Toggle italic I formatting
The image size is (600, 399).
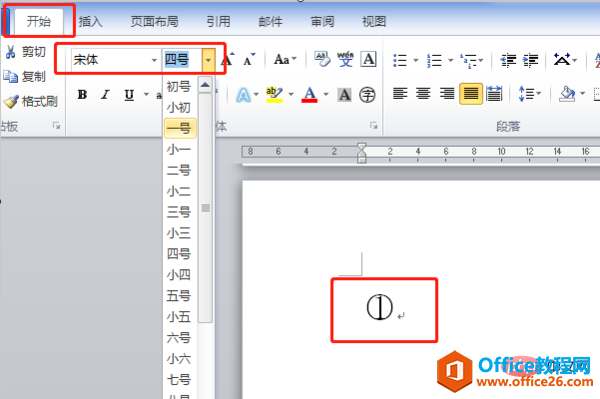[105, 94]
